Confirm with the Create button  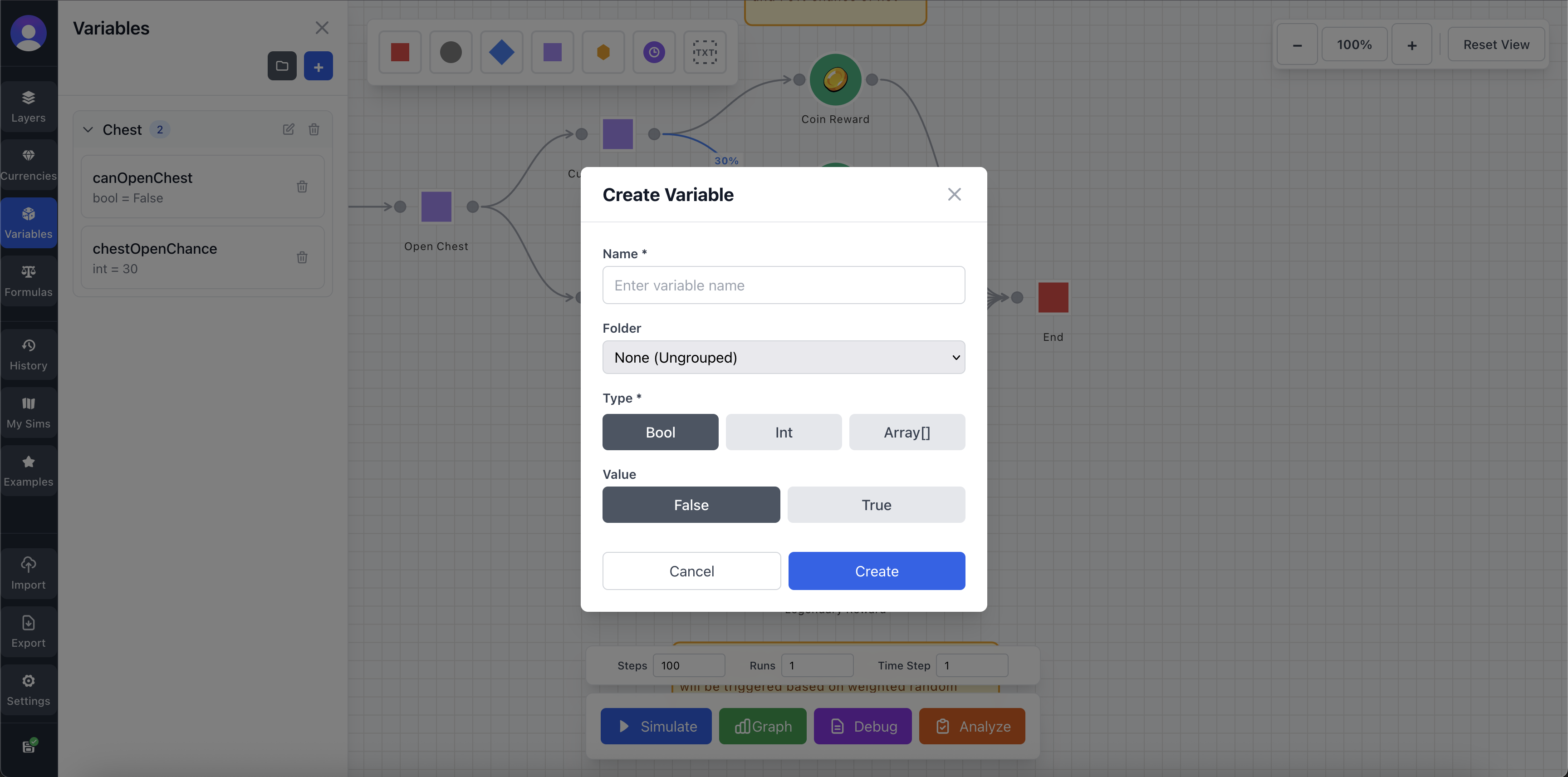pyautogui.click(x=877, y=570)
